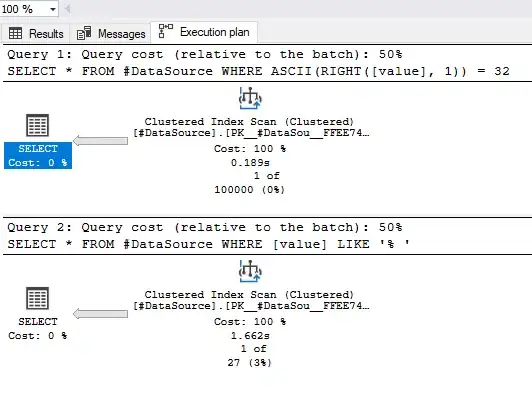The width and height of the screenshot is (532, 395).
Task: Click Query 2 scan time 1.662s label
Action: [x=250, y=336]
